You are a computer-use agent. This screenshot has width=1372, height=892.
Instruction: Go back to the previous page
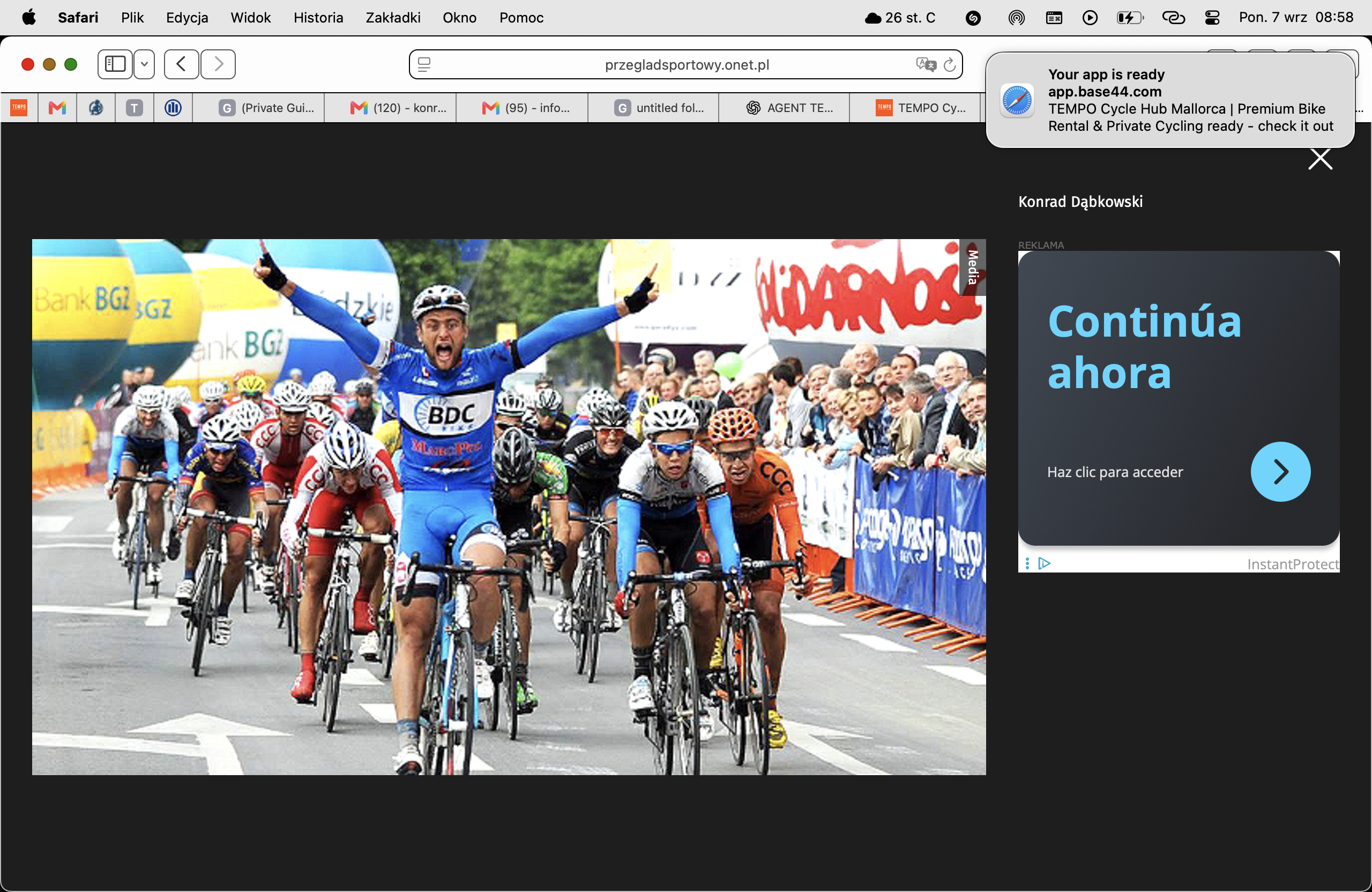point(182,64)
